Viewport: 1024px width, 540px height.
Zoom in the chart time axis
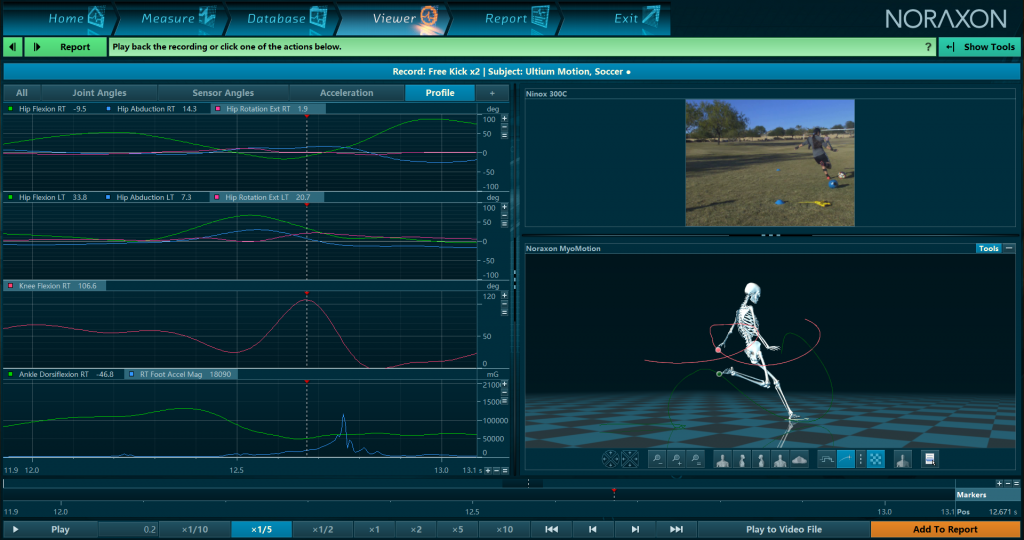click(x=488, y=470)
